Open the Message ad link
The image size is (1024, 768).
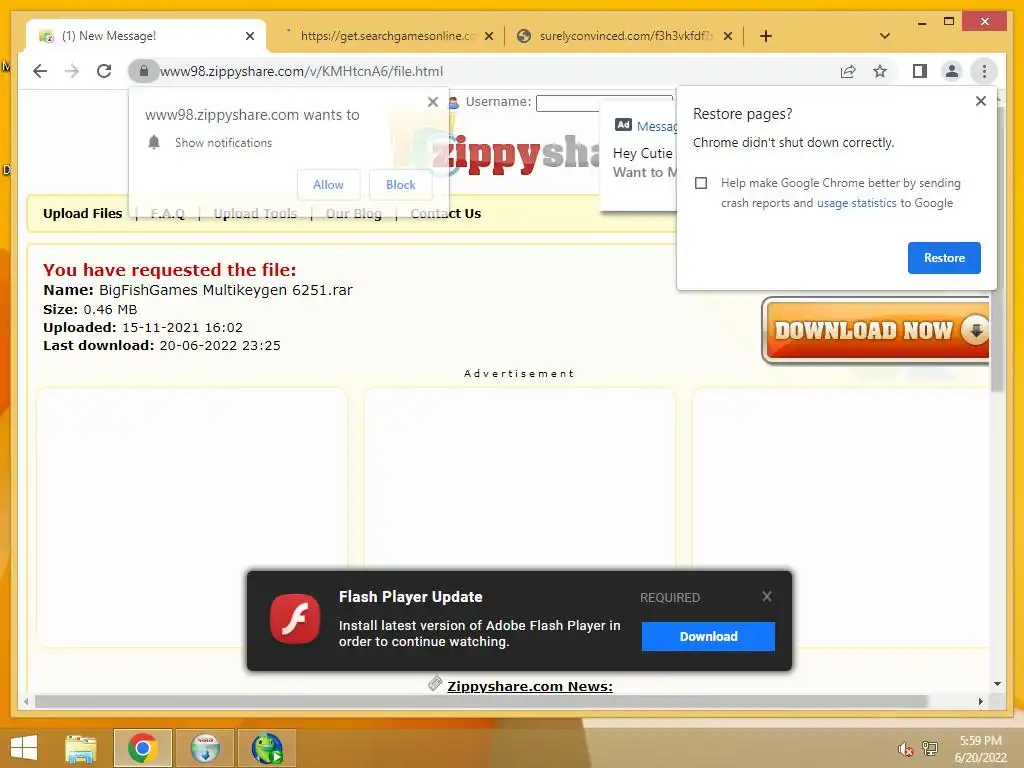coord(656,127)
